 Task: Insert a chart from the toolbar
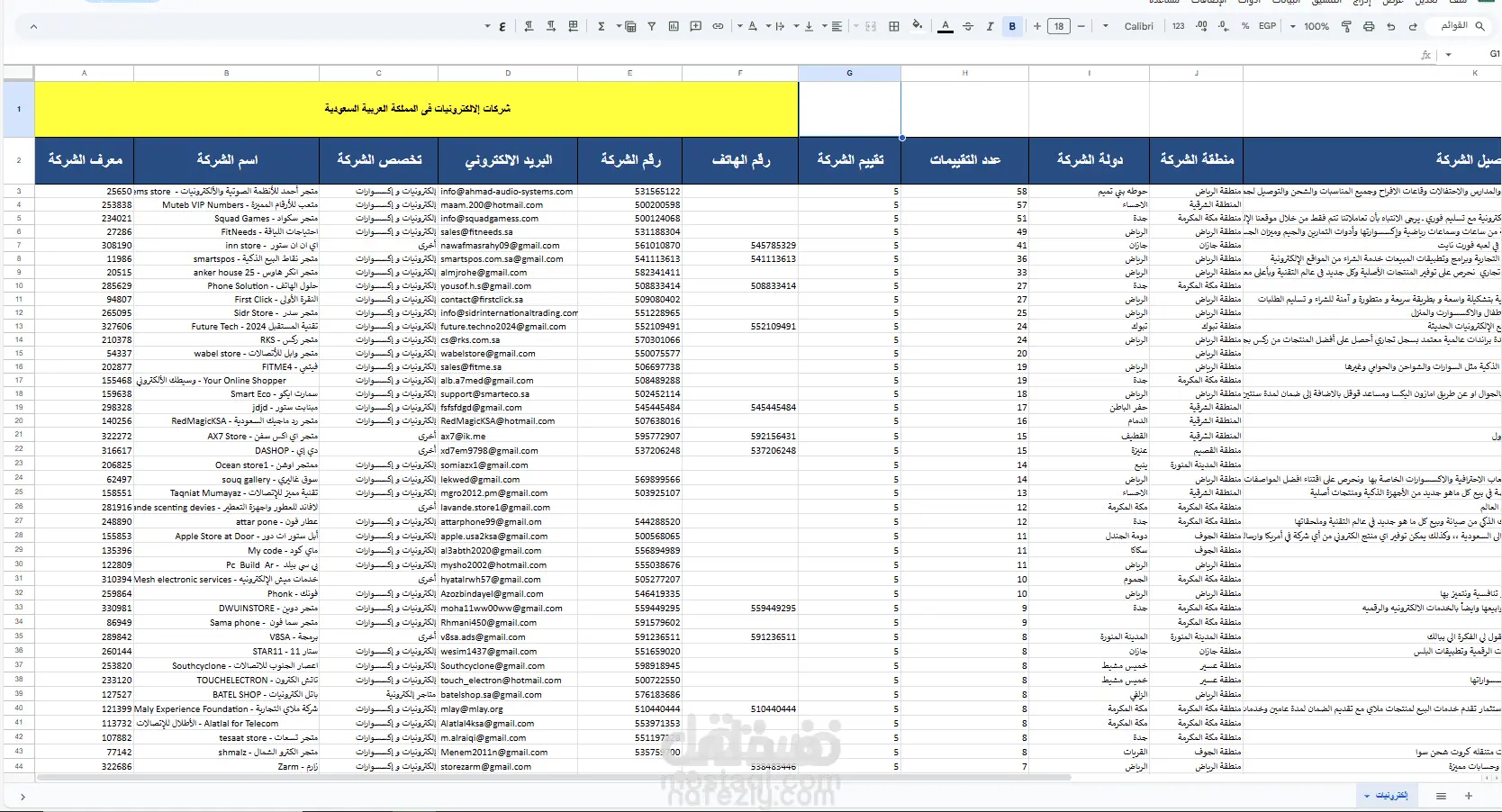[x=674, y=26]
